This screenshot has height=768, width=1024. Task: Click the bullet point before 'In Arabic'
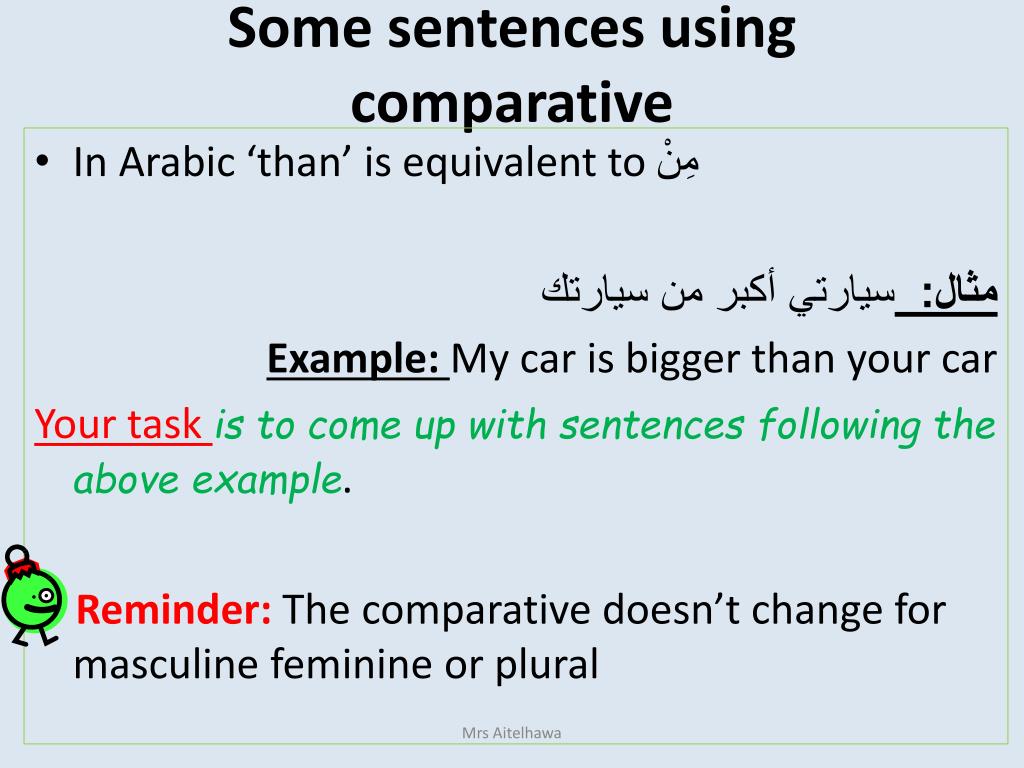pos(42,161)
